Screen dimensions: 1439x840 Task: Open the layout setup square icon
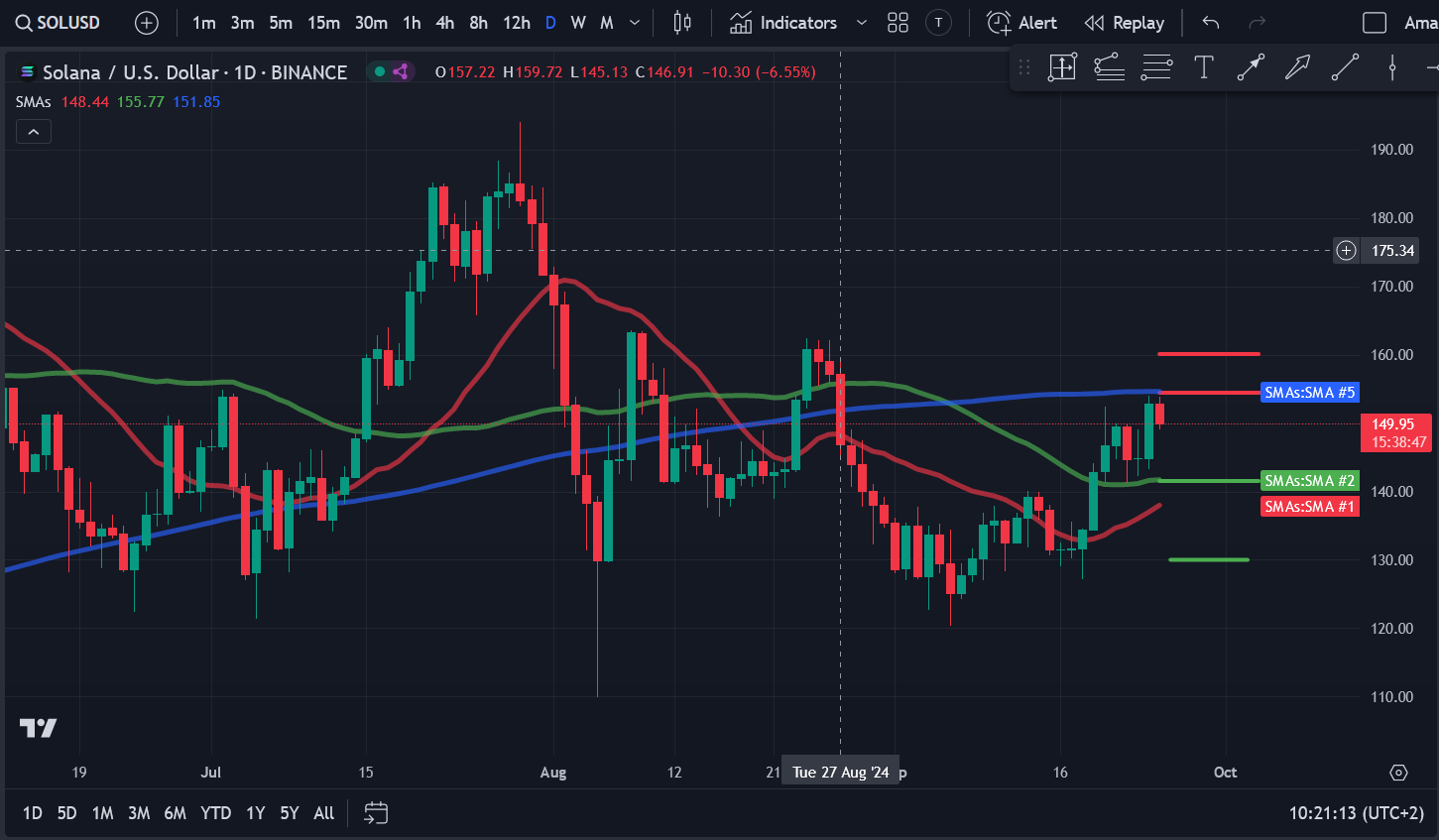pos(1375,23)
